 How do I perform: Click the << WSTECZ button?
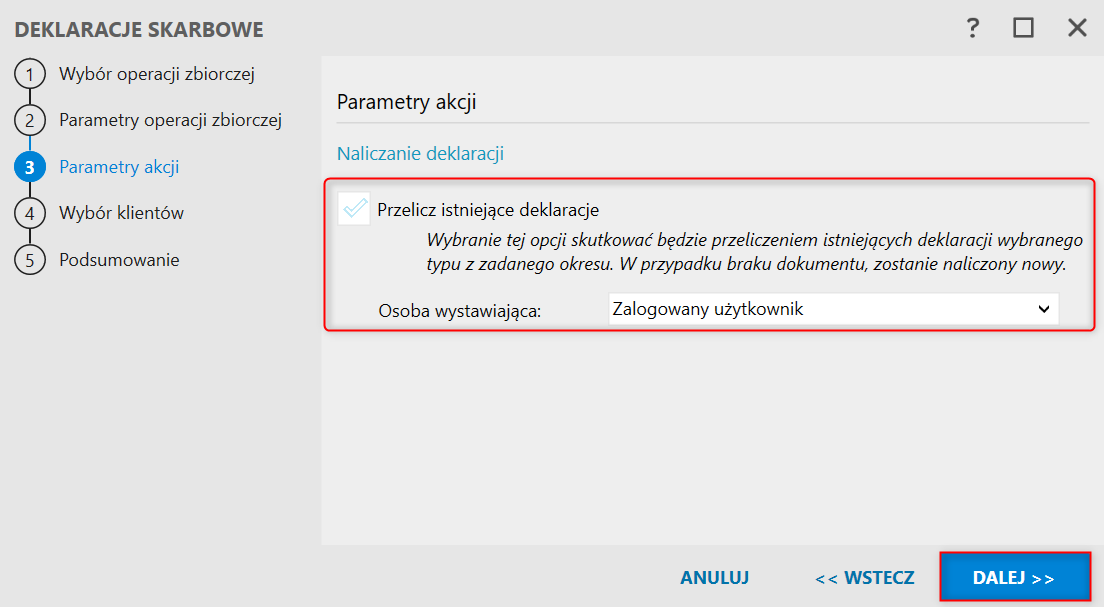[865, 577]
